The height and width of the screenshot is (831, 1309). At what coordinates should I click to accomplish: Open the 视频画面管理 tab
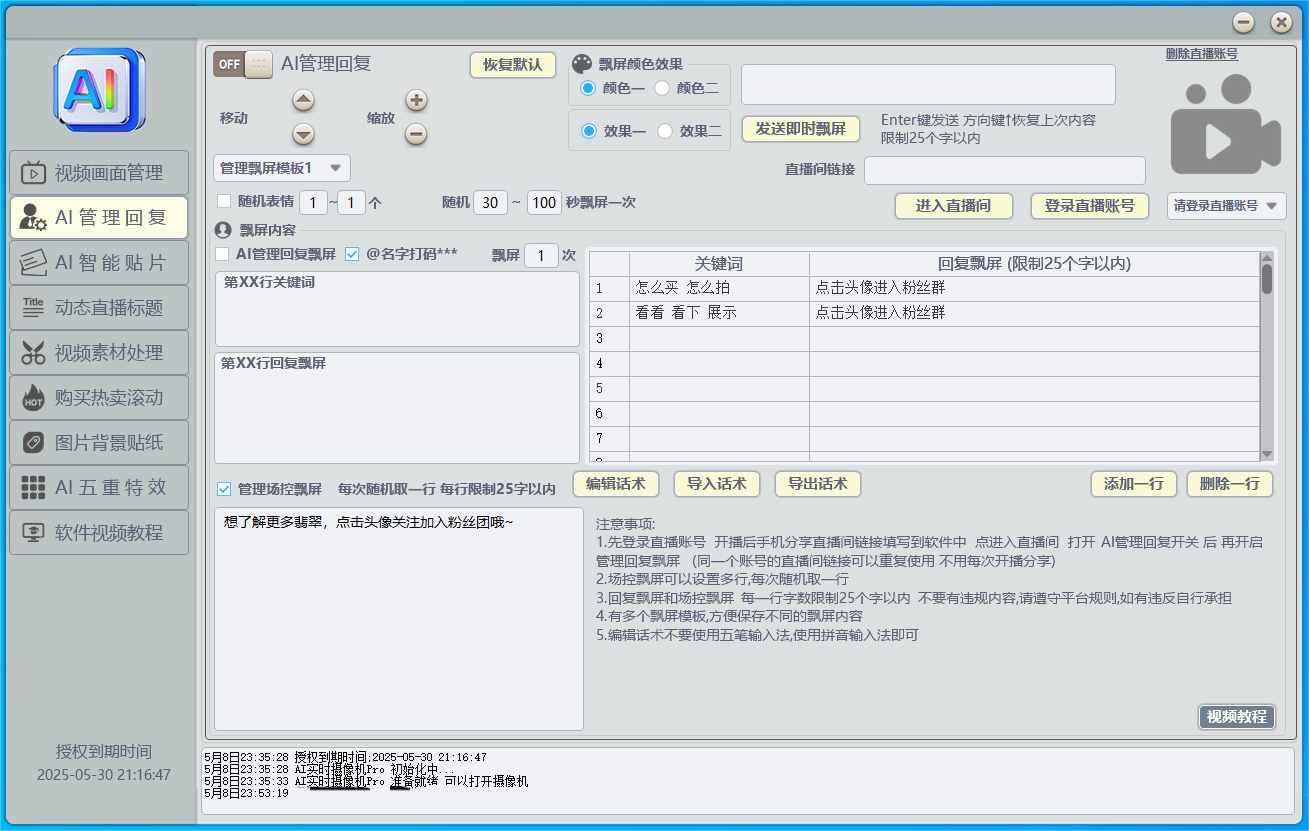(x=99, y=173)
